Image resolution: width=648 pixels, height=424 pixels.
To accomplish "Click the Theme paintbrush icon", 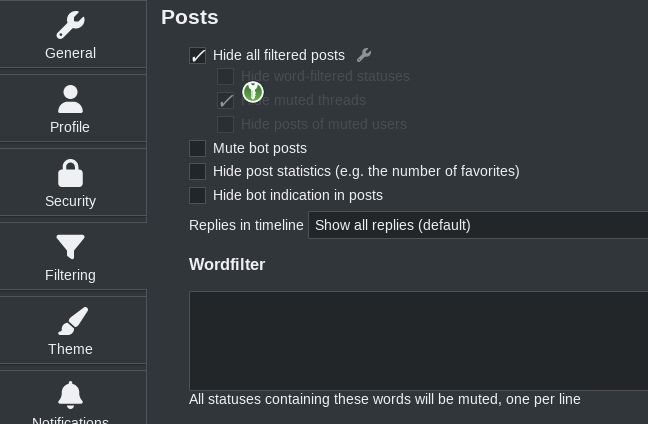I will tap(70, 321).
